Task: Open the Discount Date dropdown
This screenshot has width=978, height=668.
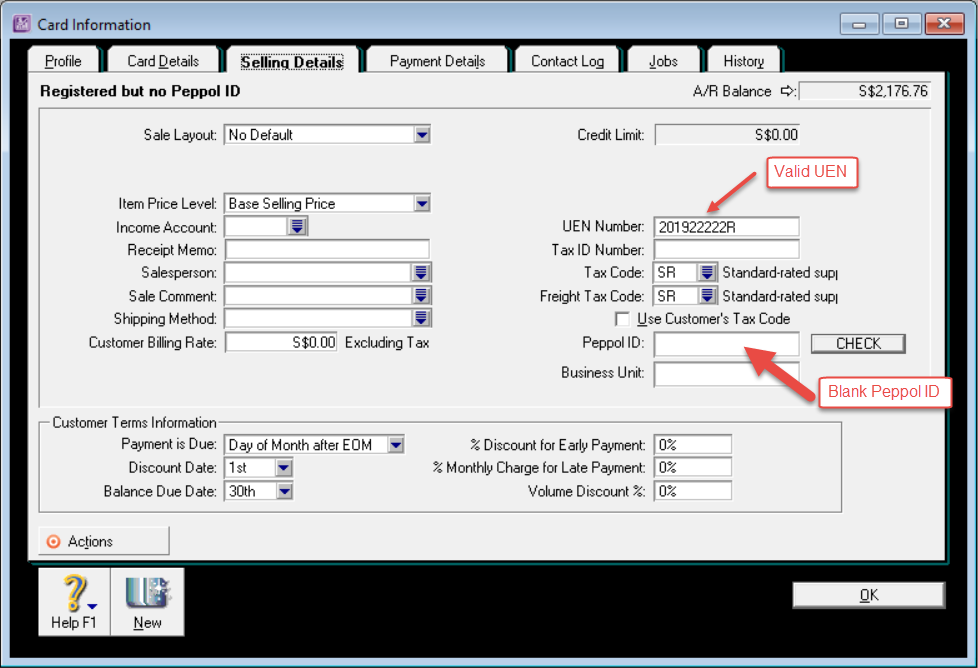Action: point(283,468)
